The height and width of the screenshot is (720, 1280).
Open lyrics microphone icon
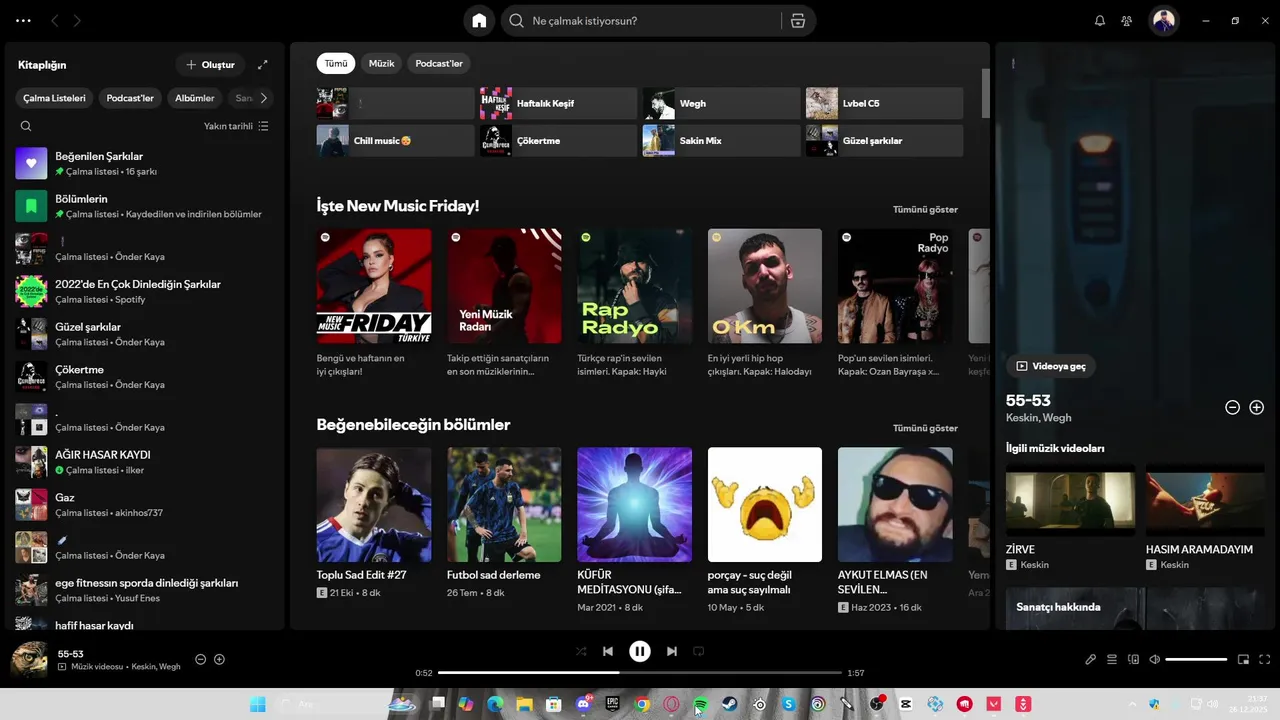pyautogui.click(x=1091, y=659)
